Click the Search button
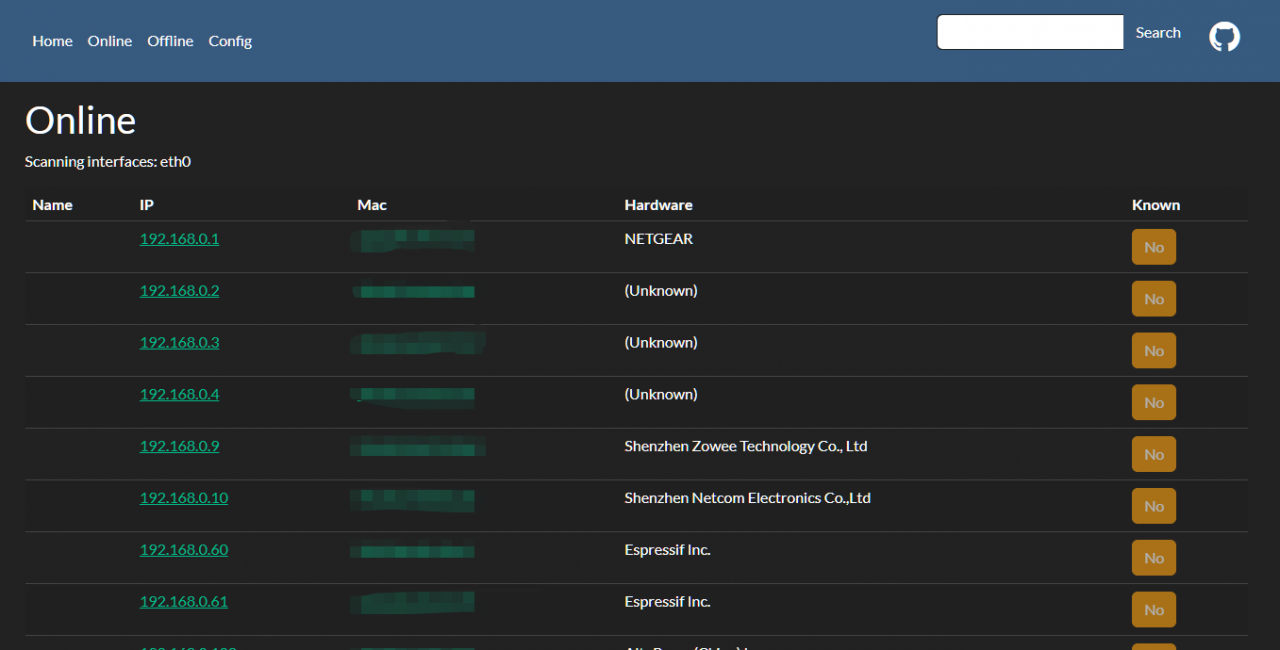This screenshot has height=650, width=1280. [x=1158, y=33]
